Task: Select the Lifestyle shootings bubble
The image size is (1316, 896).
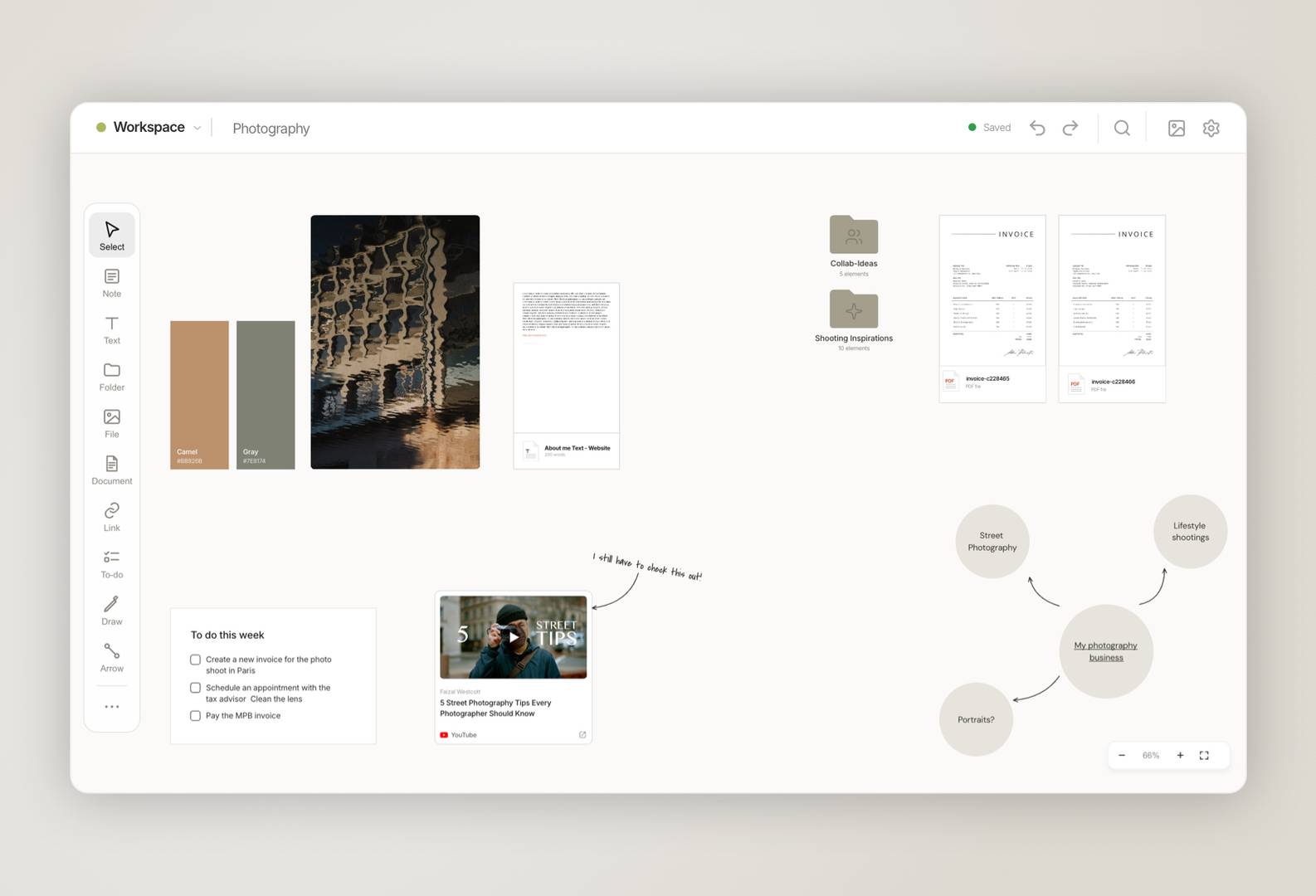Action: coord(1191,532)
